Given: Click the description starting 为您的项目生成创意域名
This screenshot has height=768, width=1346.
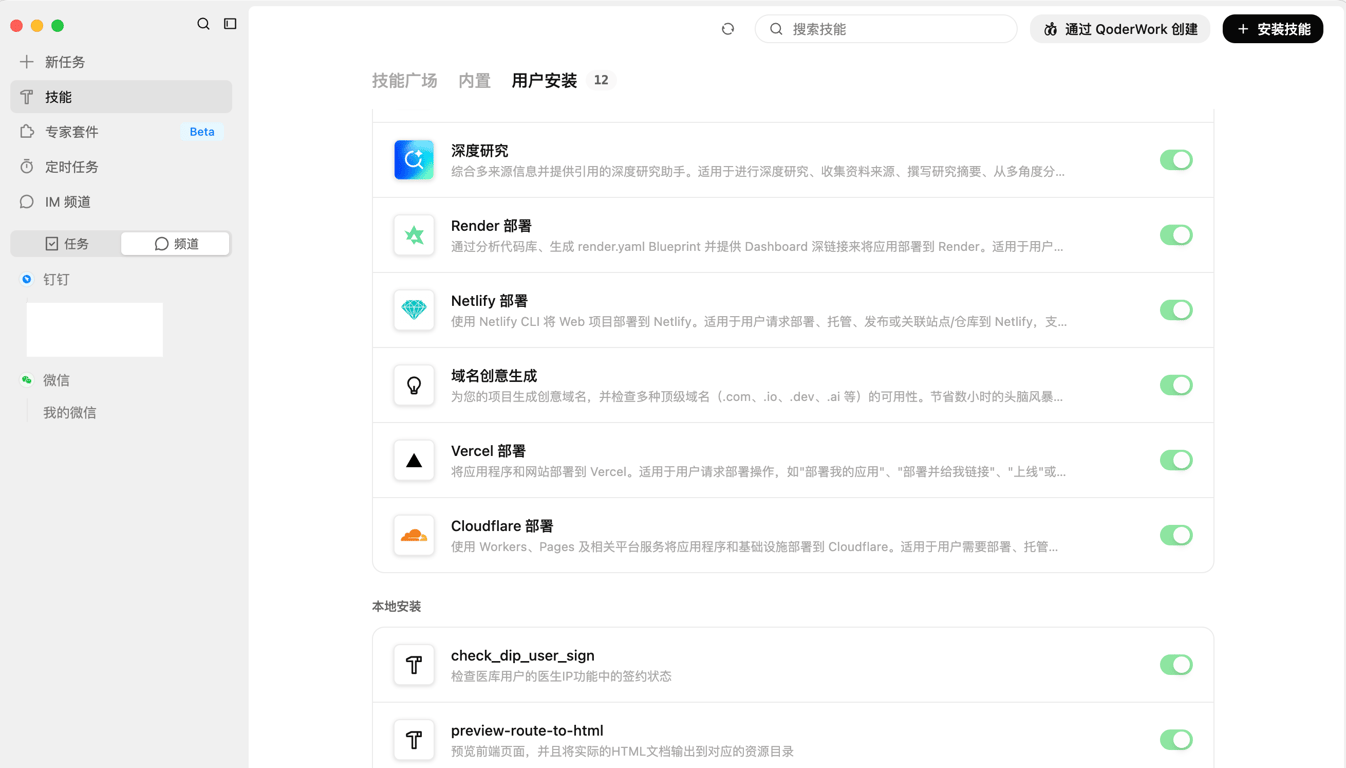Looking at the screenshot, I should click(x=757, y=397).
